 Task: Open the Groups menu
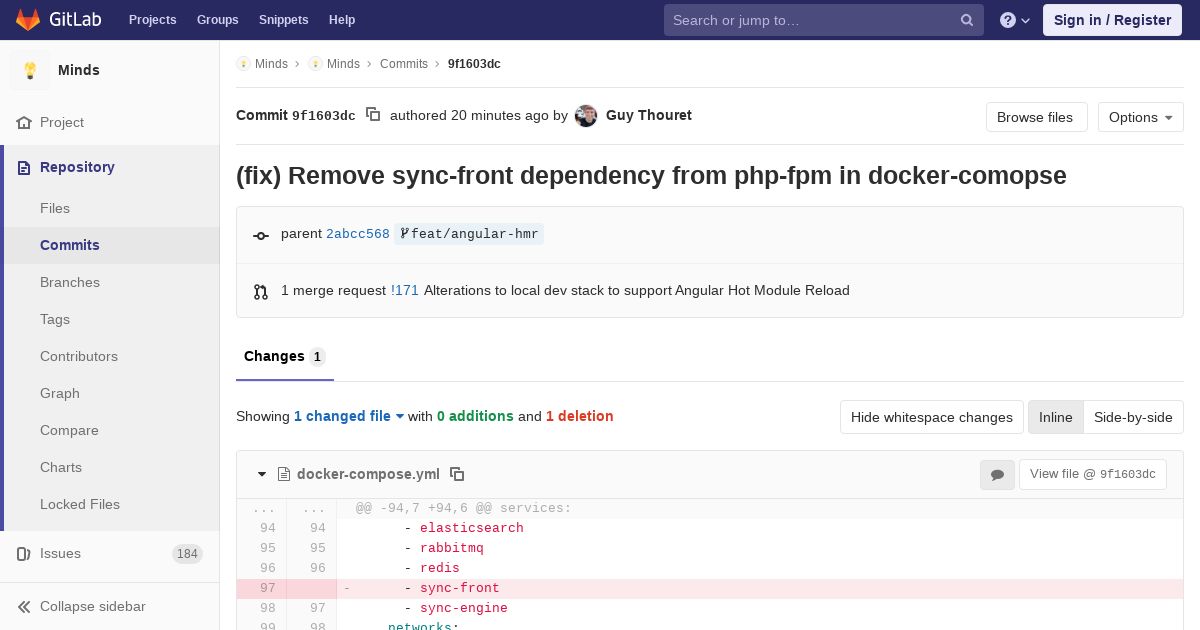tap(217, 19)
